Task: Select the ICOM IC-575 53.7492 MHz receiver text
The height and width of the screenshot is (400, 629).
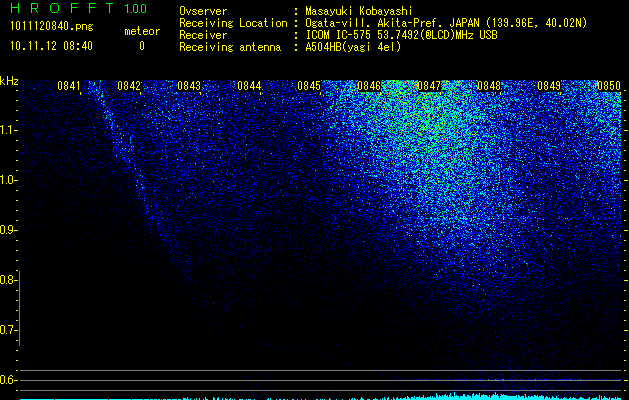Action: (401, 35)
